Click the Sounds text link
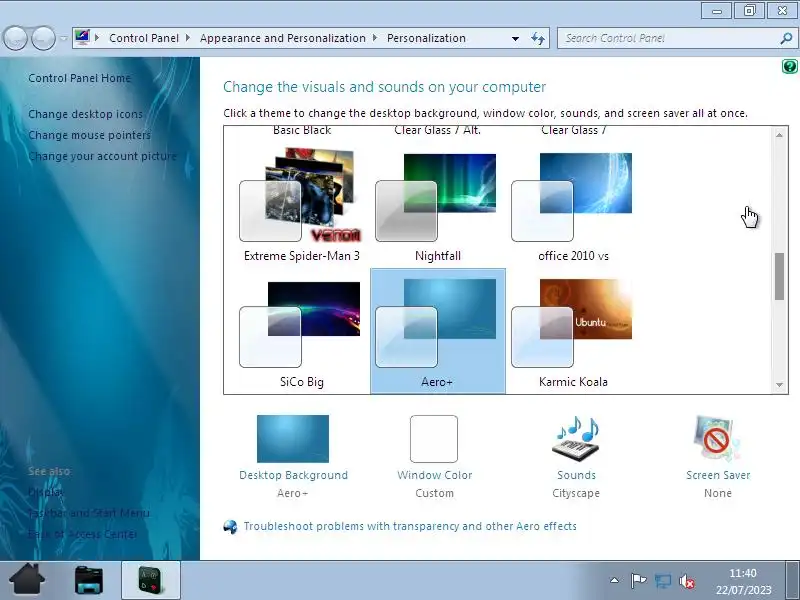 577,476
